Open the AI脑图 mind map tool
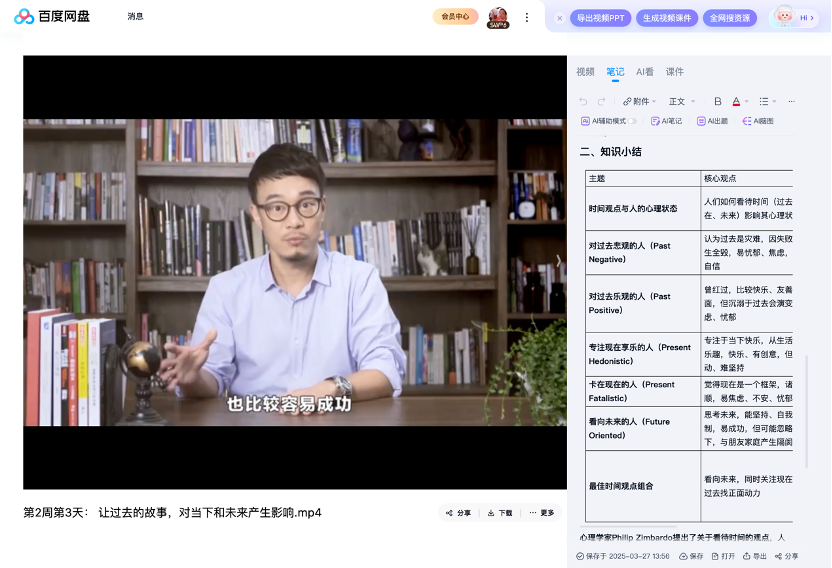 [758, 121]
